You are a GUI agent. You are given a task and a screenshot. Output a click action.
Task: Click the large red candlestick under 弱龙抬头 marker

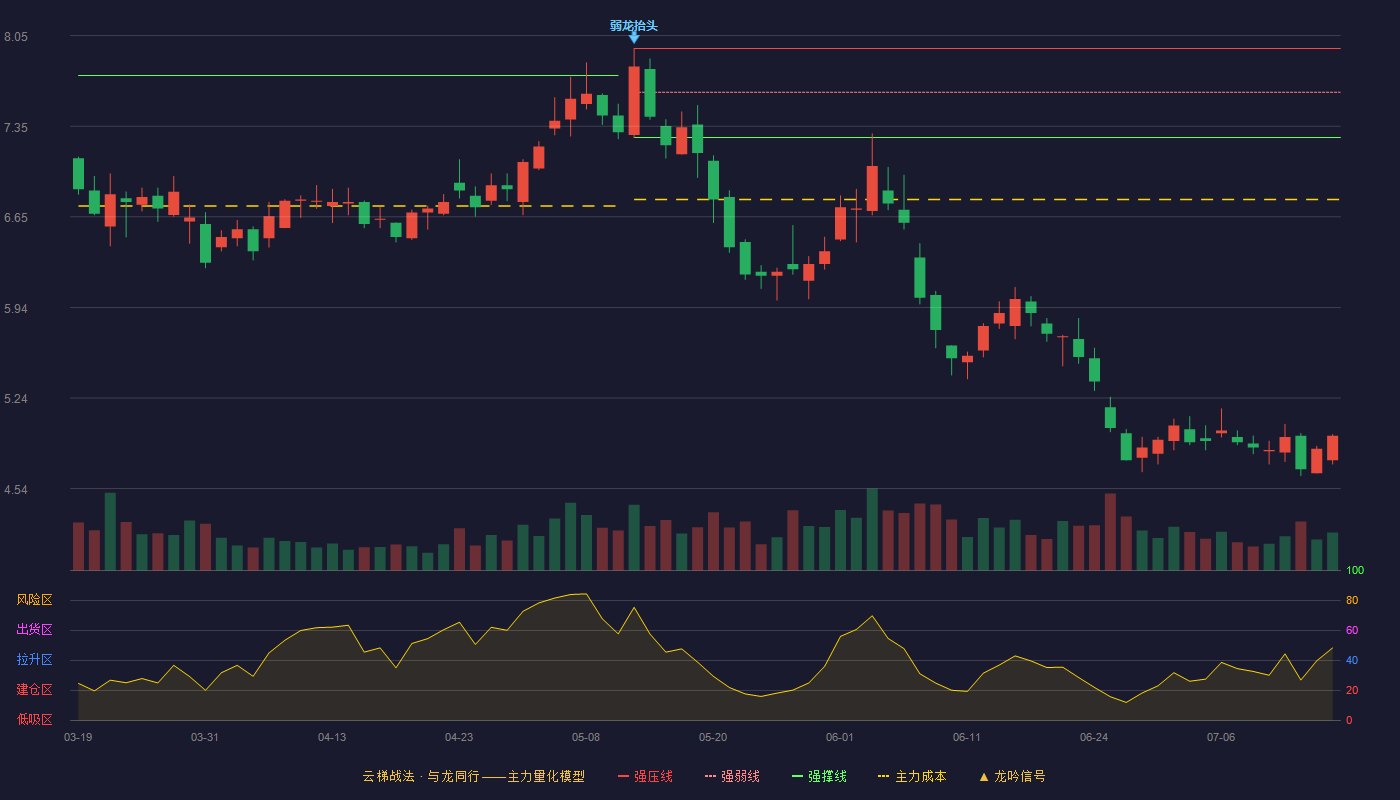634,100
